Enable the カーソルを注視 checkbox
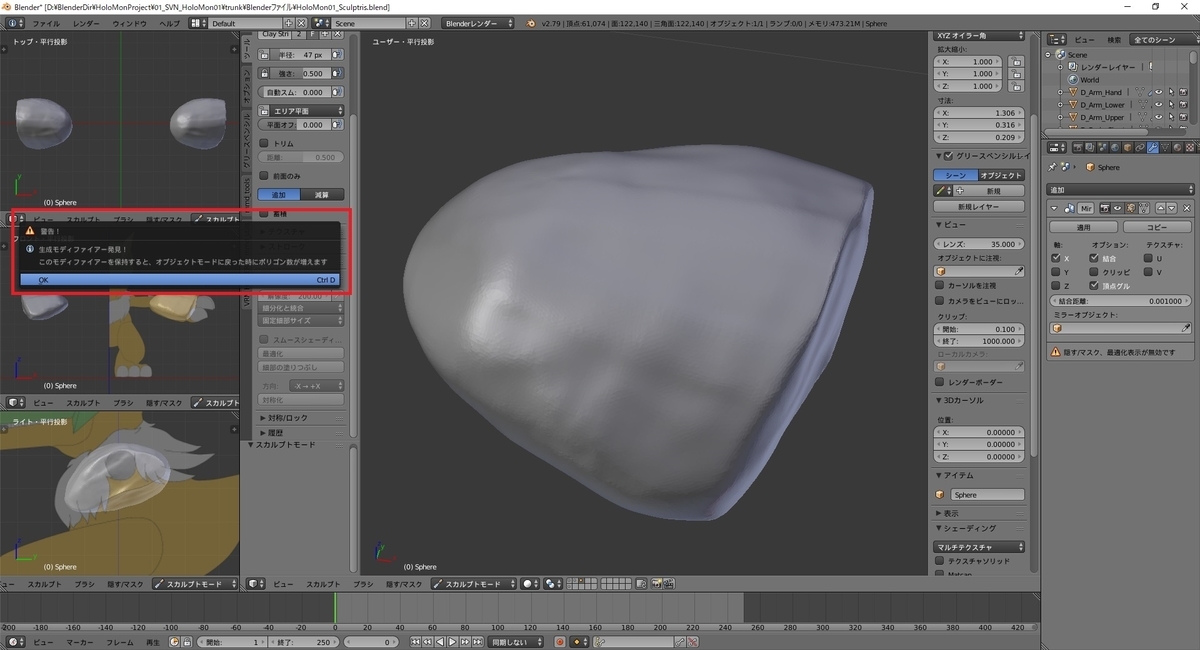The width and height of the screenshot is (1200, 650). pos(940,285)
